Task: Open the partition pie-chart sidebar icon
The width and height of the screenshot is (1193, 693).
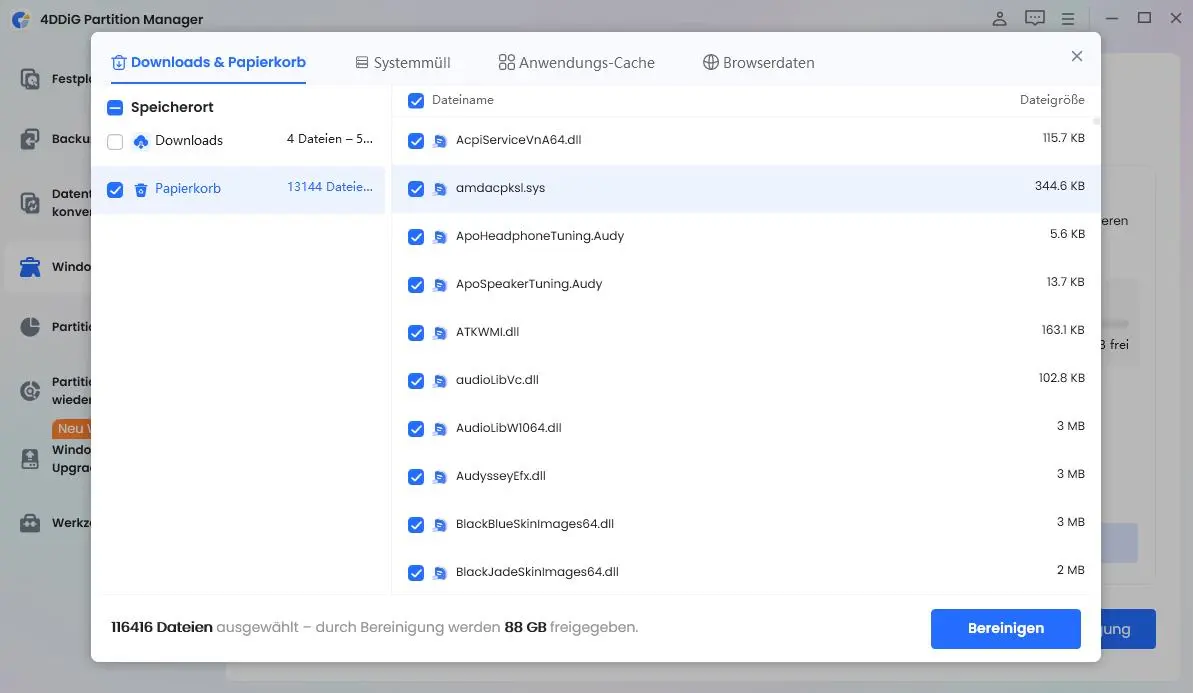Action: coord(30,326)
